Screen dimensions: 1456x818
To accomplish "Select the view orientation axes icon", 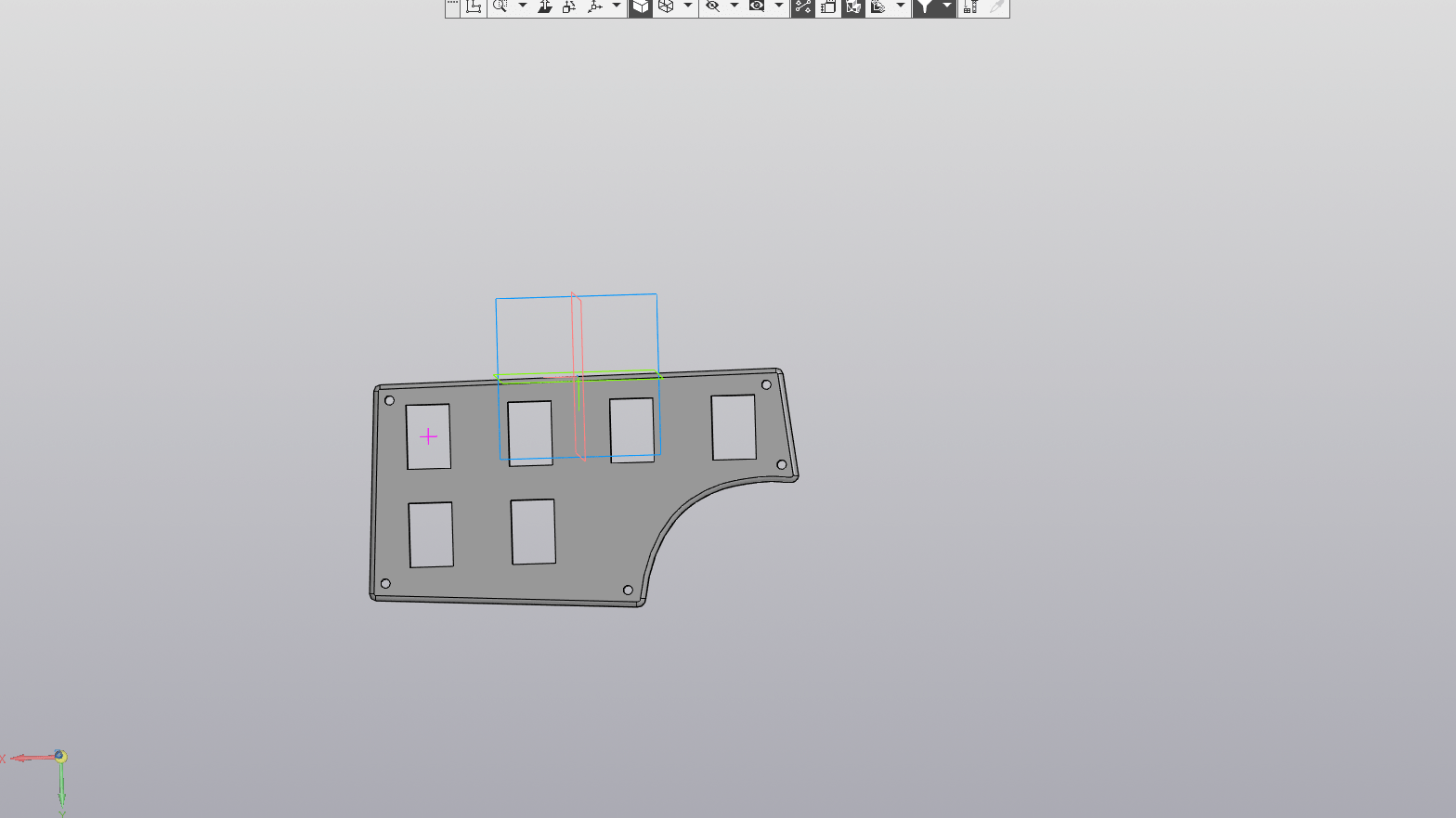I will pyautogui.click(x=594, y=6).
